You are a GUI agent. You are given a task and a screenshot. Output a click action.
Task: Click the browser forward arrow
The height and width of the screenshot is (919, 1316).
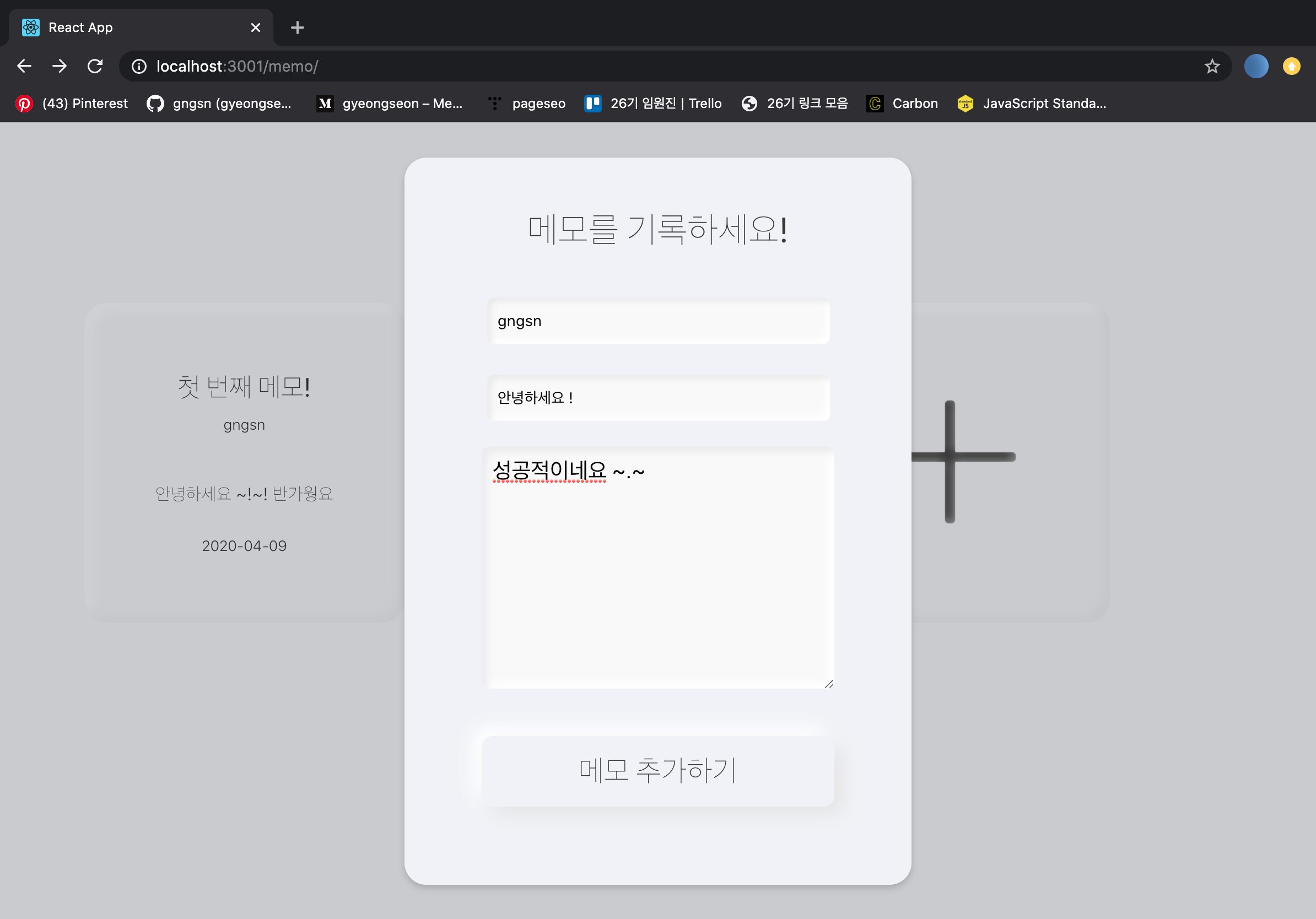(x=60, y=67)
